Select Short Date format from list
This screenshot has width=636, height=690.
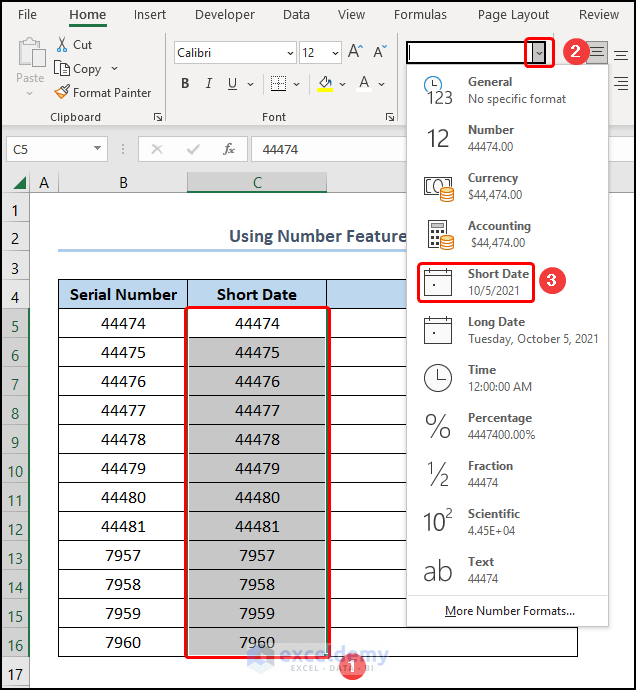pyautogui.click(x=475, y=282)
